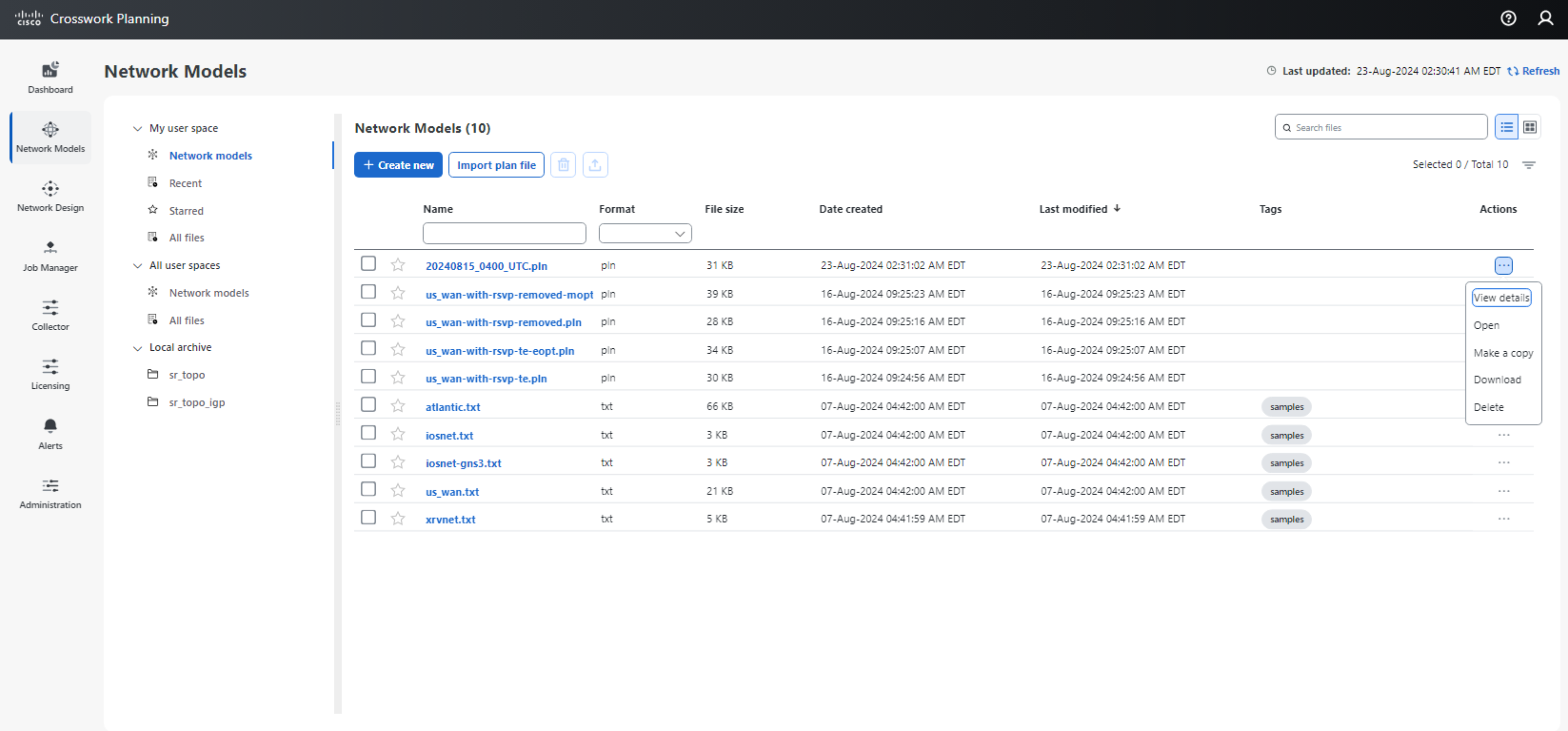This screenshot has height=731, width=1568.
Task: Open Recent under My user space
Action: pos(185,183)
